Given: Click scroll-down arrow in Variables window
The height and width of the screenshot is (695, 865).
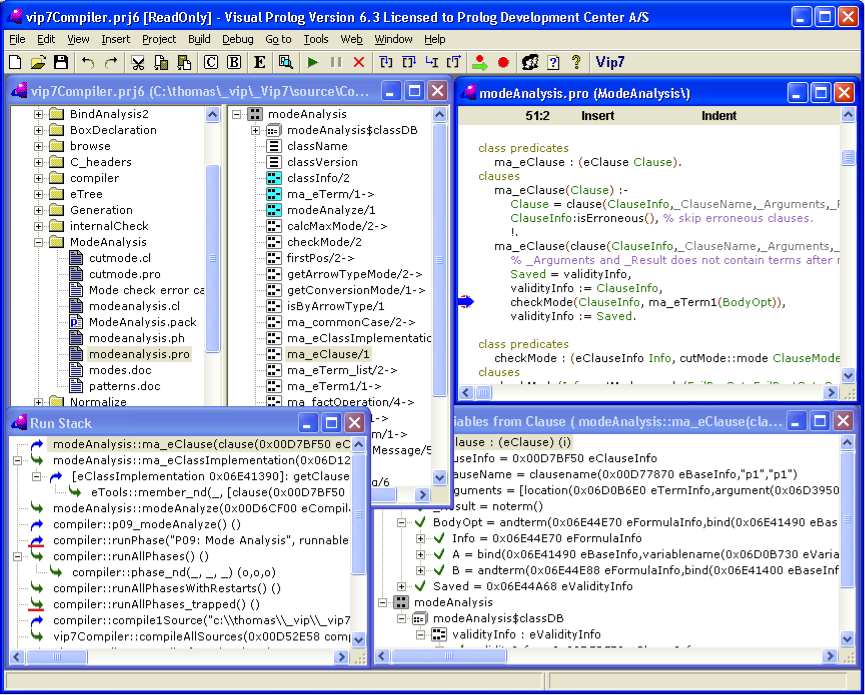Looking at the screenshot, I should (x=848, y=639).
